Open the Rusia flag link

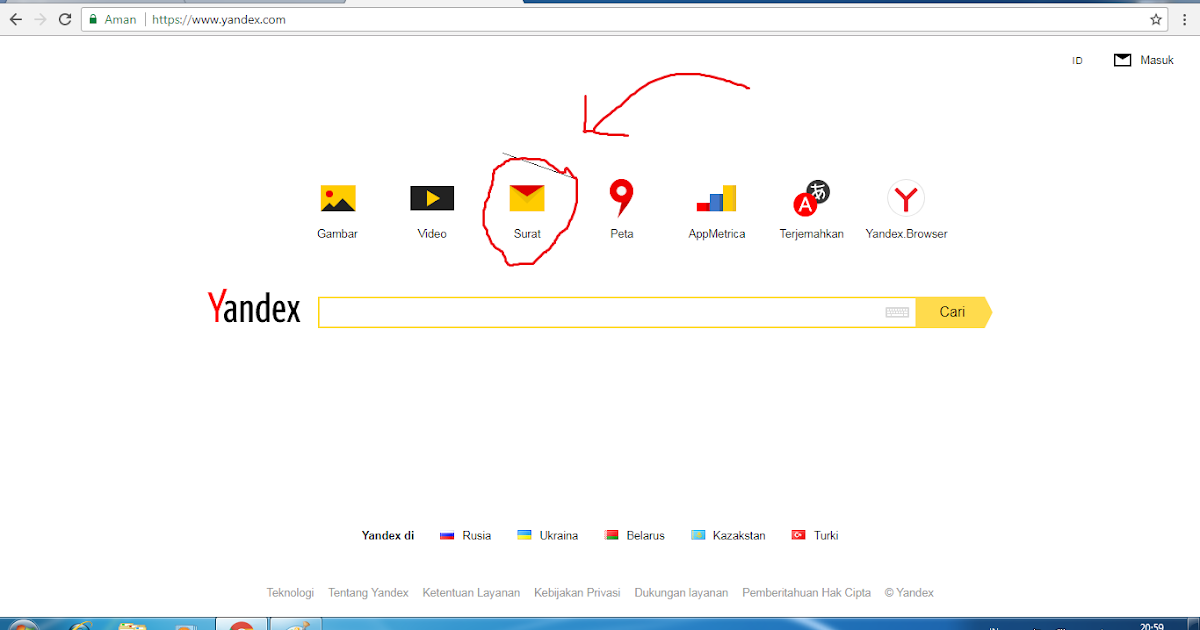[446, 535]
